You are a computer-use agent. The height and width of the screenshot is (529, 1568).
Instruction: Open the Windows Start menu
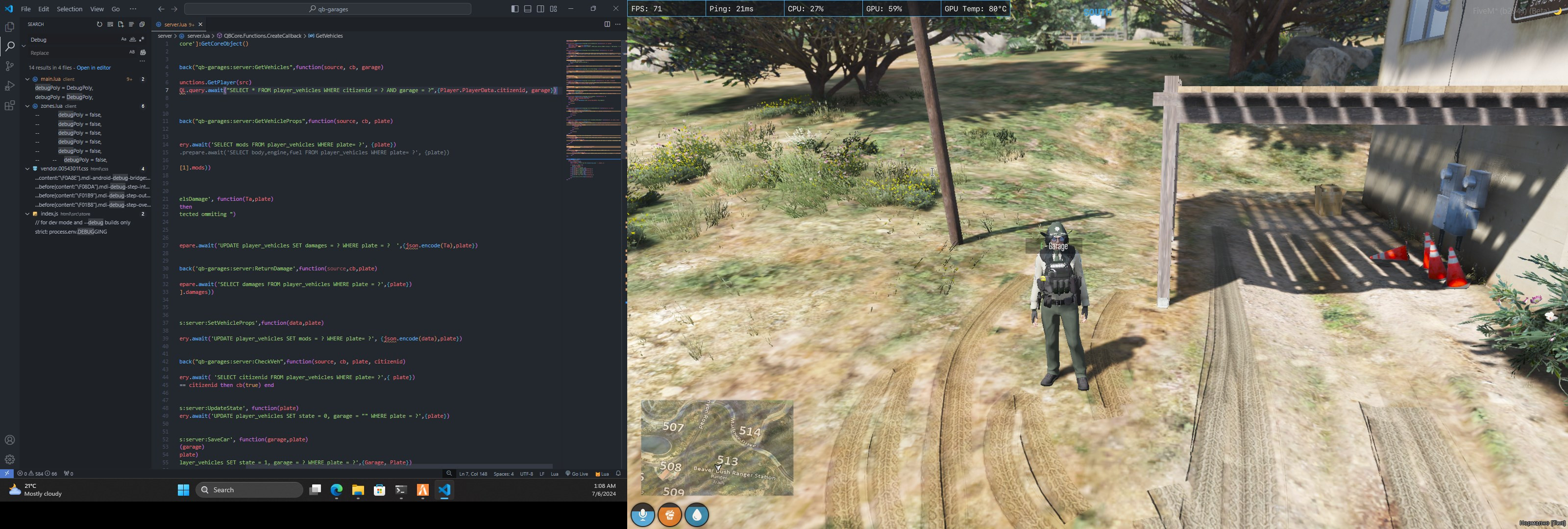tap(183, 490)
